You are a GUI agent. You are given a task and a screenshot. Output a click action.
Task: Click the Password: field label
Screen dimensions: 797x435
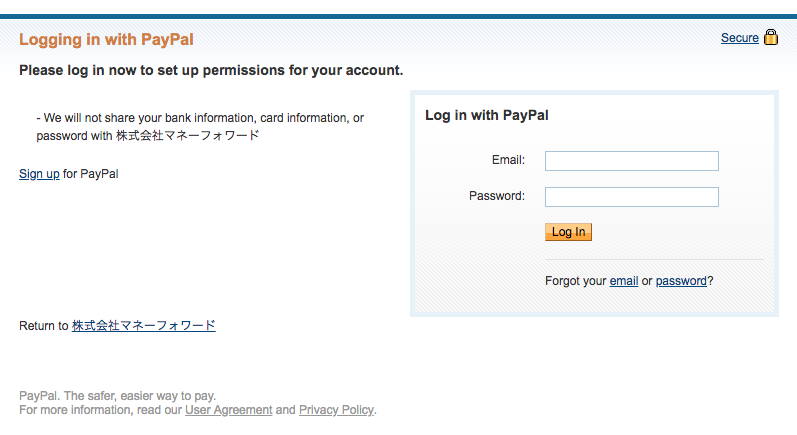(x=497, y=196)
